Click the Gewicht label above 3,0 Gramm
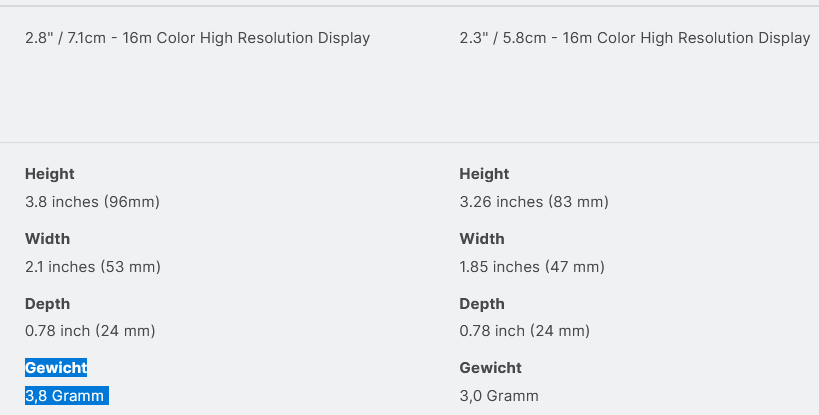This screenshot has width=819, height=415. pyautogui.click(x=490, y=368)
